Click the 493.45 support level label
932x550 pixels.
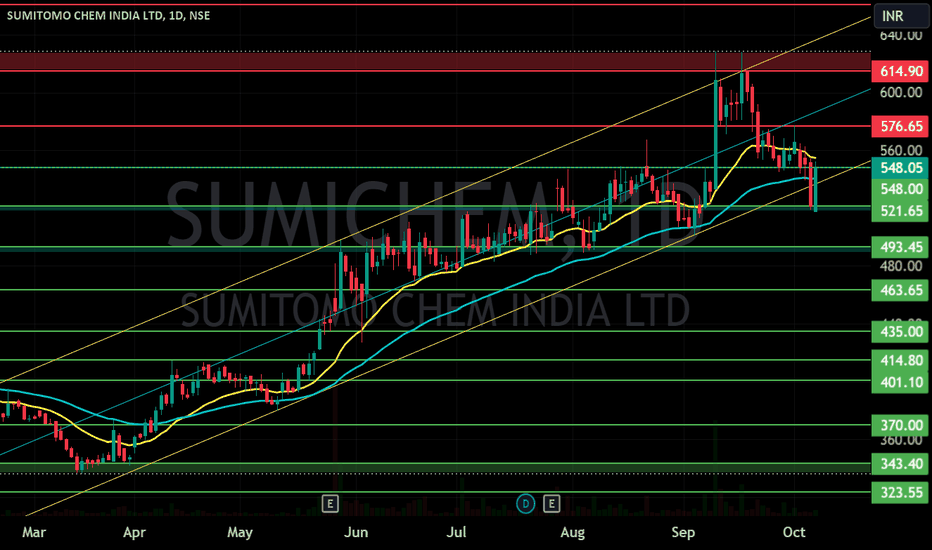coord(900,247)
